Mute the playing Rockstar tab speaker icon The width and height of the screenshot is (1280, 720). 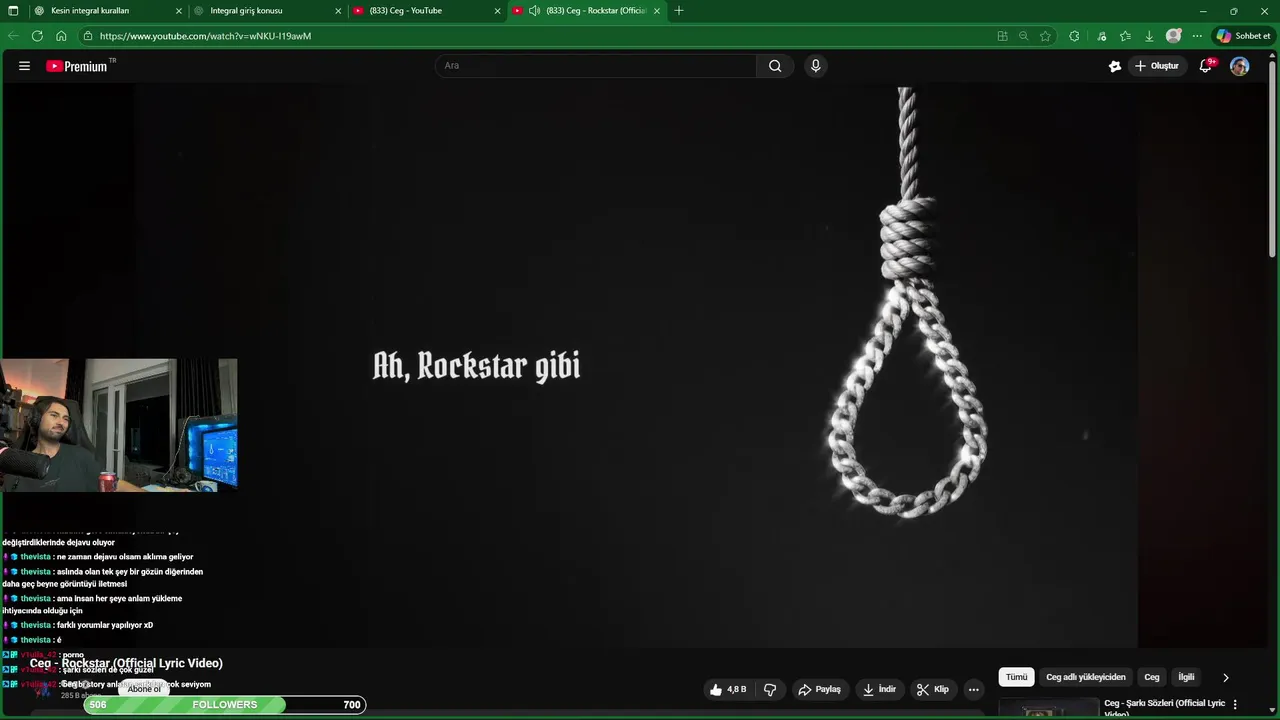pos(535,11)
